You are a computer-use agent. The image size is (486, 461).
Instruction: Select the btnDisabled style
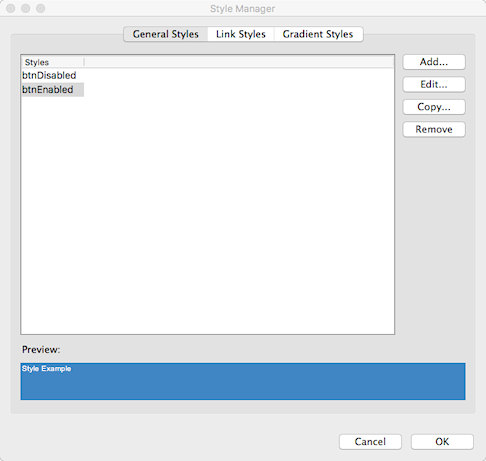(x=49, y=75)
